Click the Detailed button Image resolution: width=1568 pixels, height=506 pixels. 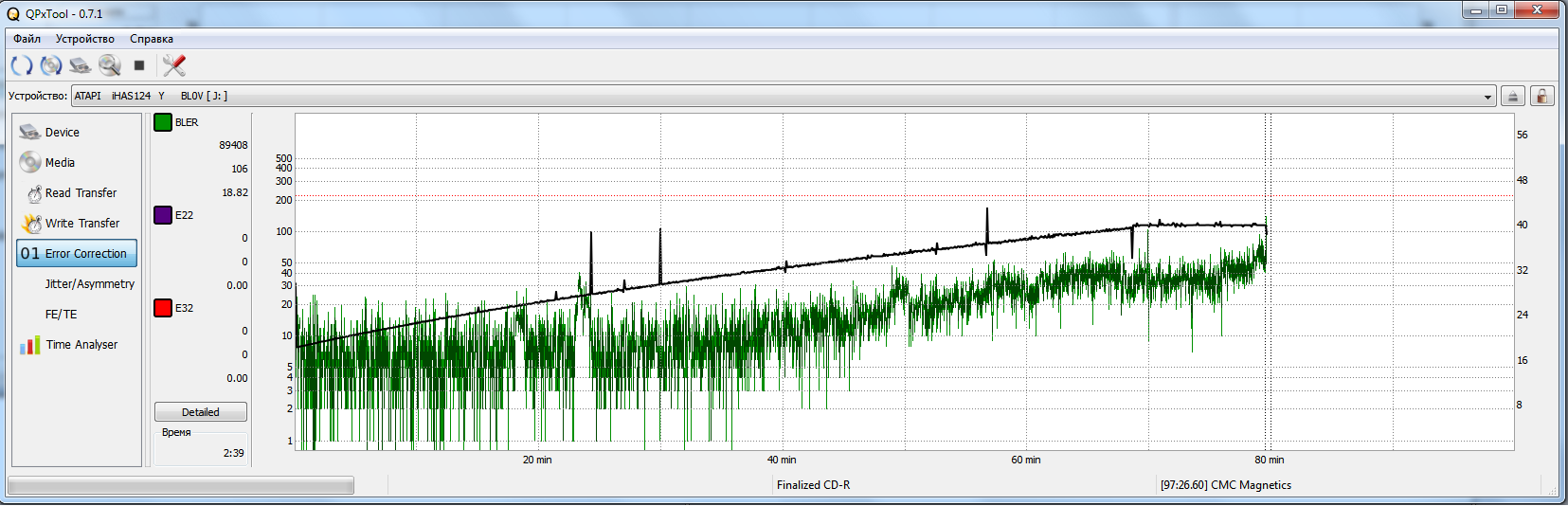pos(200,412)
